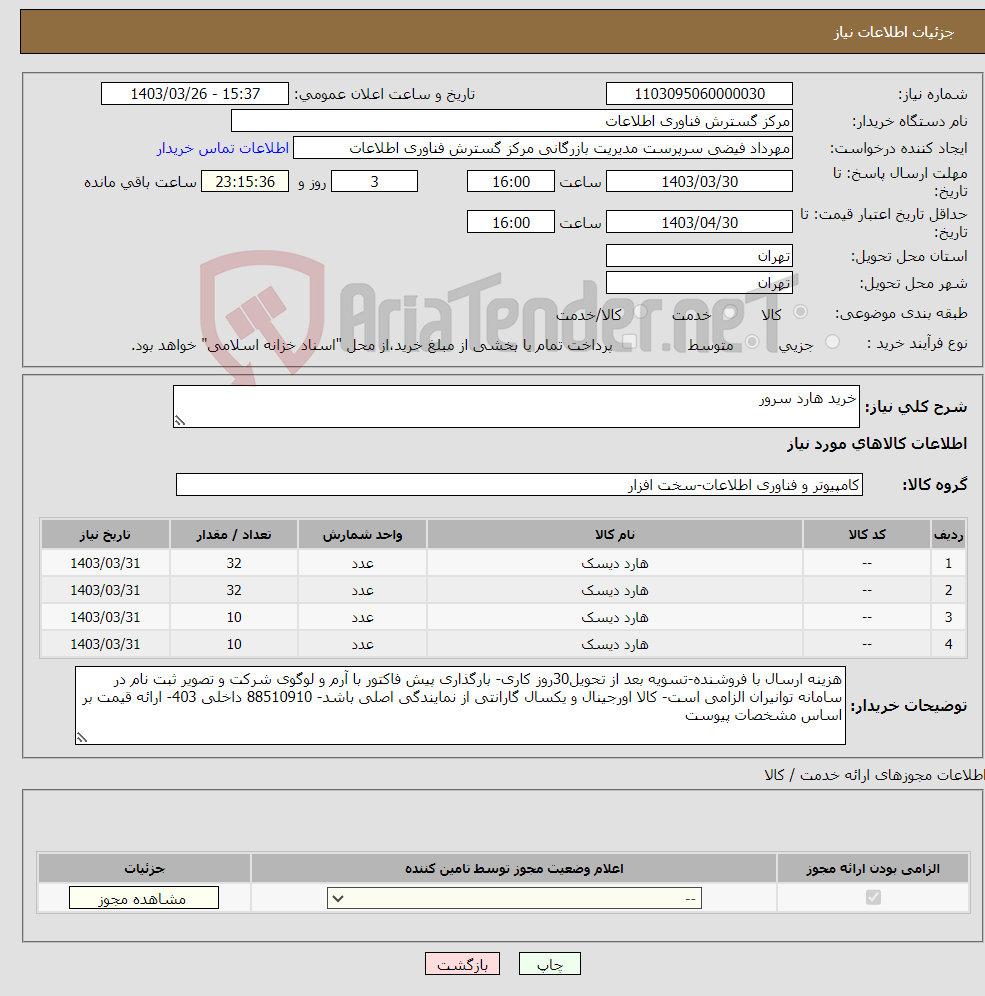Click the delivery city تهران field
This screenshot has width=985, height=996.
coord(699,283)
